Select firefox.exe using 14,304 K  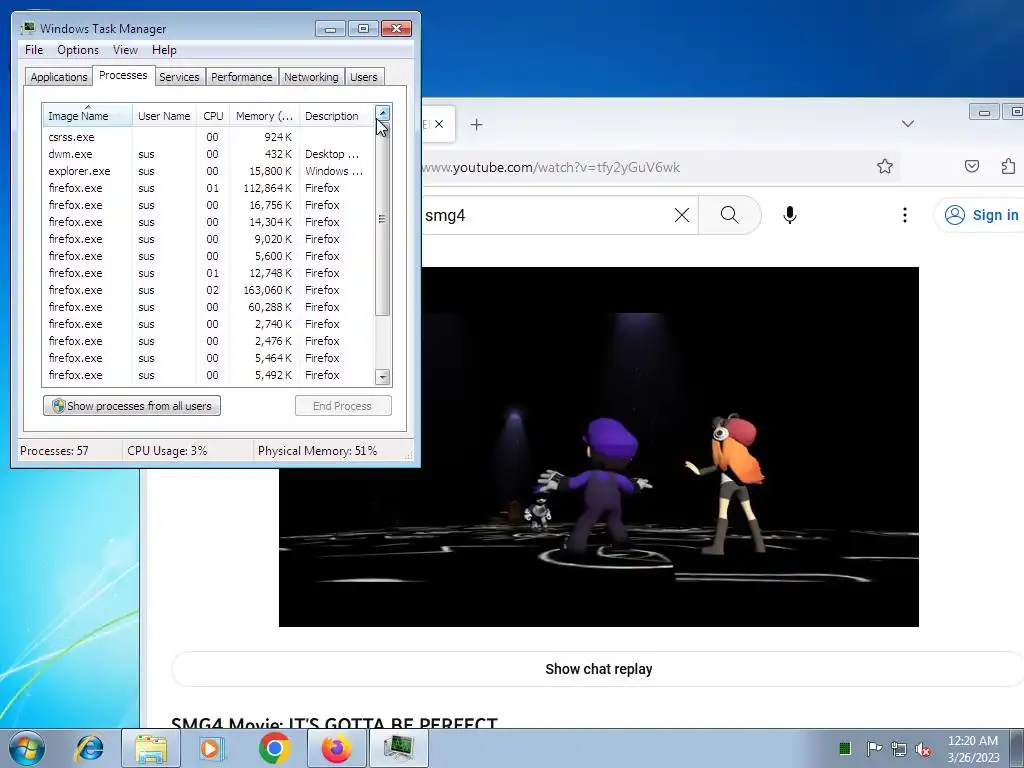click(x=208, y=222)
